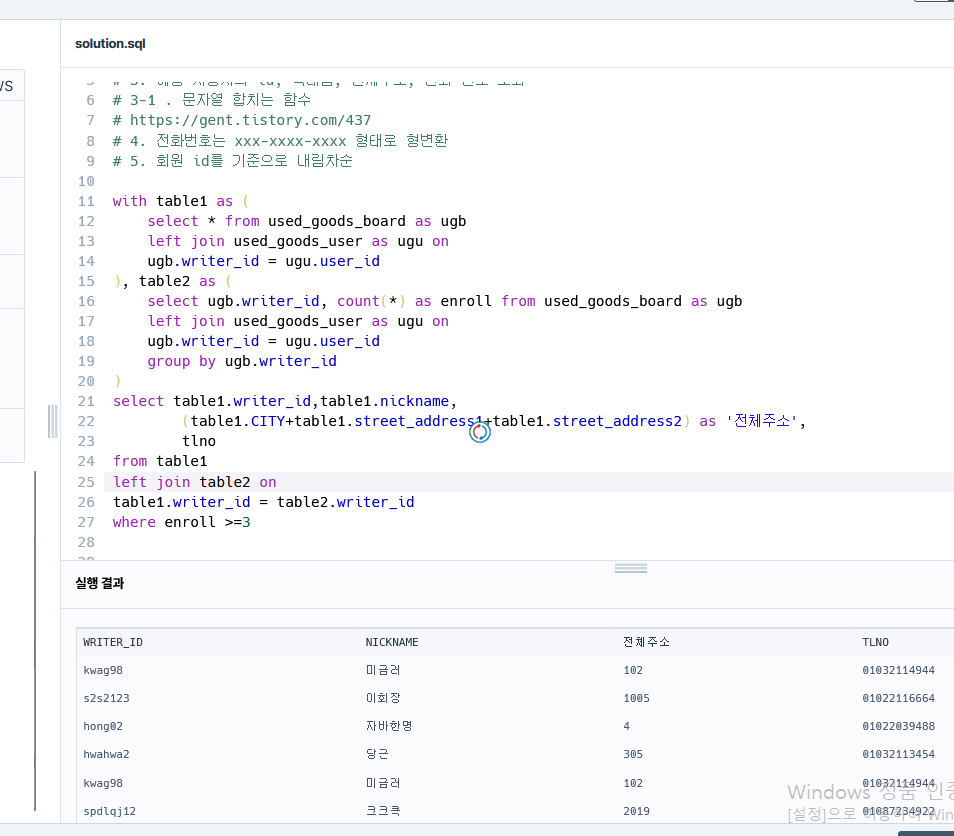Click line number 11 in the gutter
Screen dimensions: 954x836
point(86,201)
